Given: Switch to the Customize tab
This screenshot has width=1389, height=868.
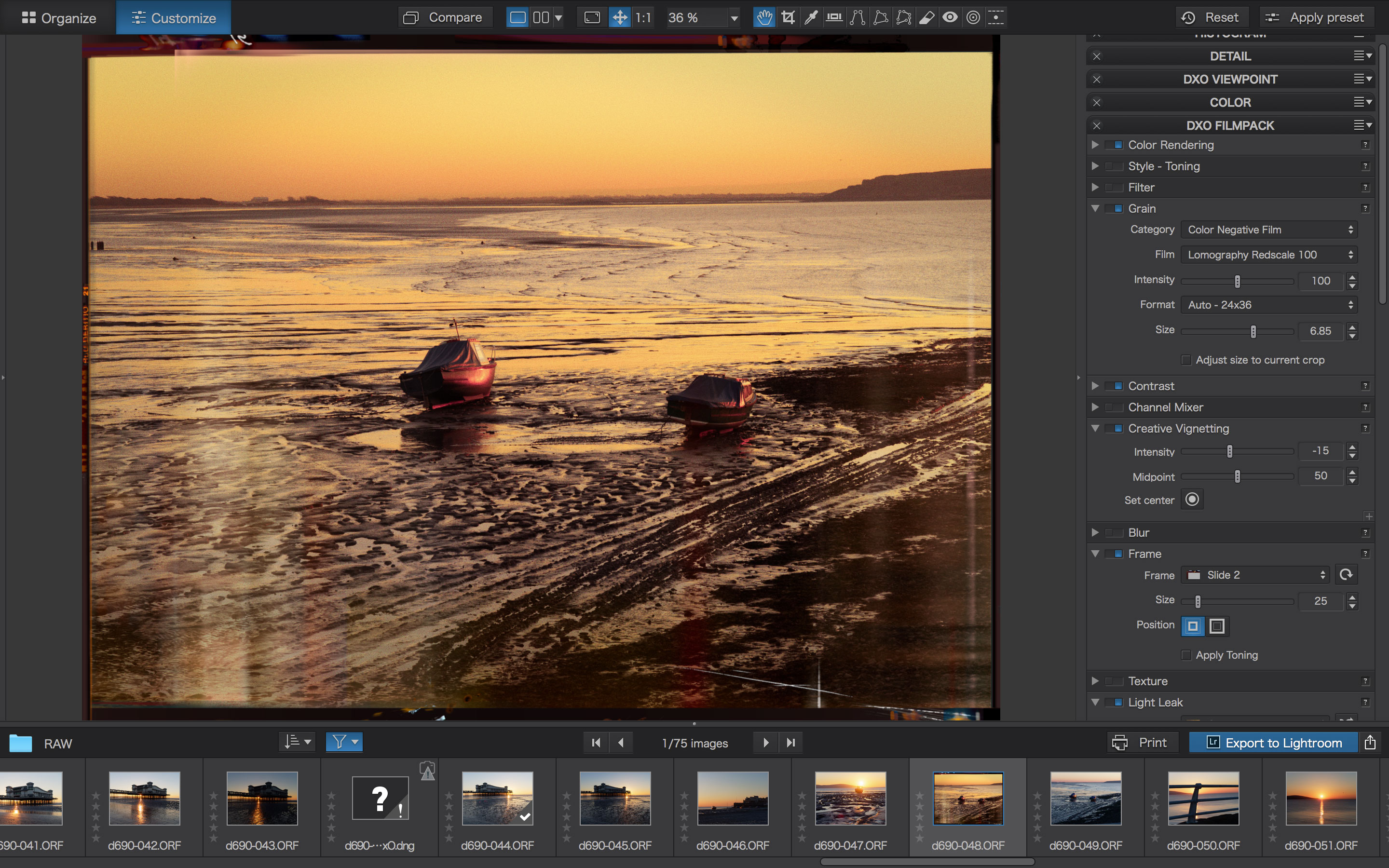Looking at the screenshot, I should tap(173, 18).
